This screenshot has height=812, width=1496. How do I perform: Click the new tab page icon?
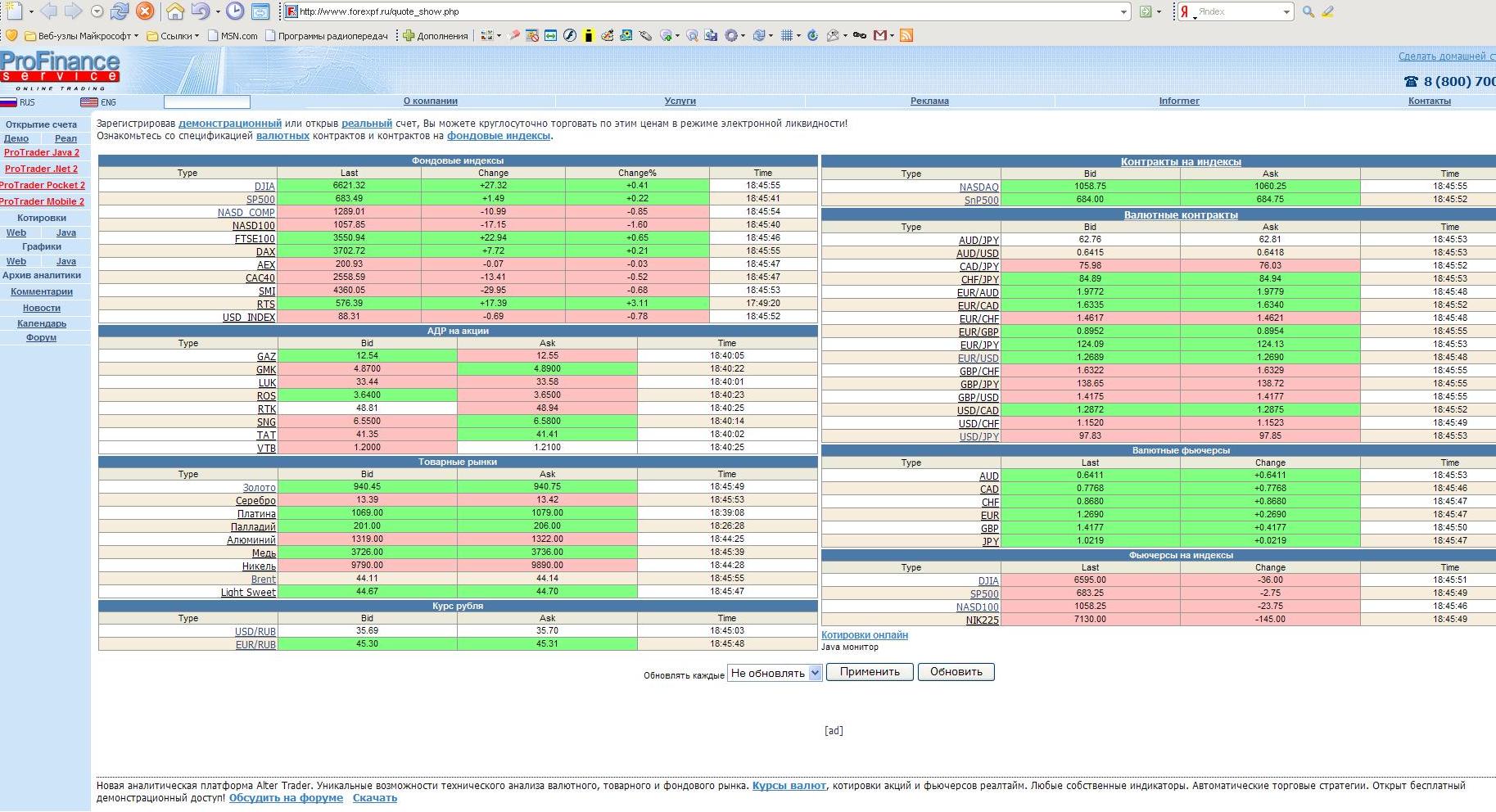(x=14, y=11)
